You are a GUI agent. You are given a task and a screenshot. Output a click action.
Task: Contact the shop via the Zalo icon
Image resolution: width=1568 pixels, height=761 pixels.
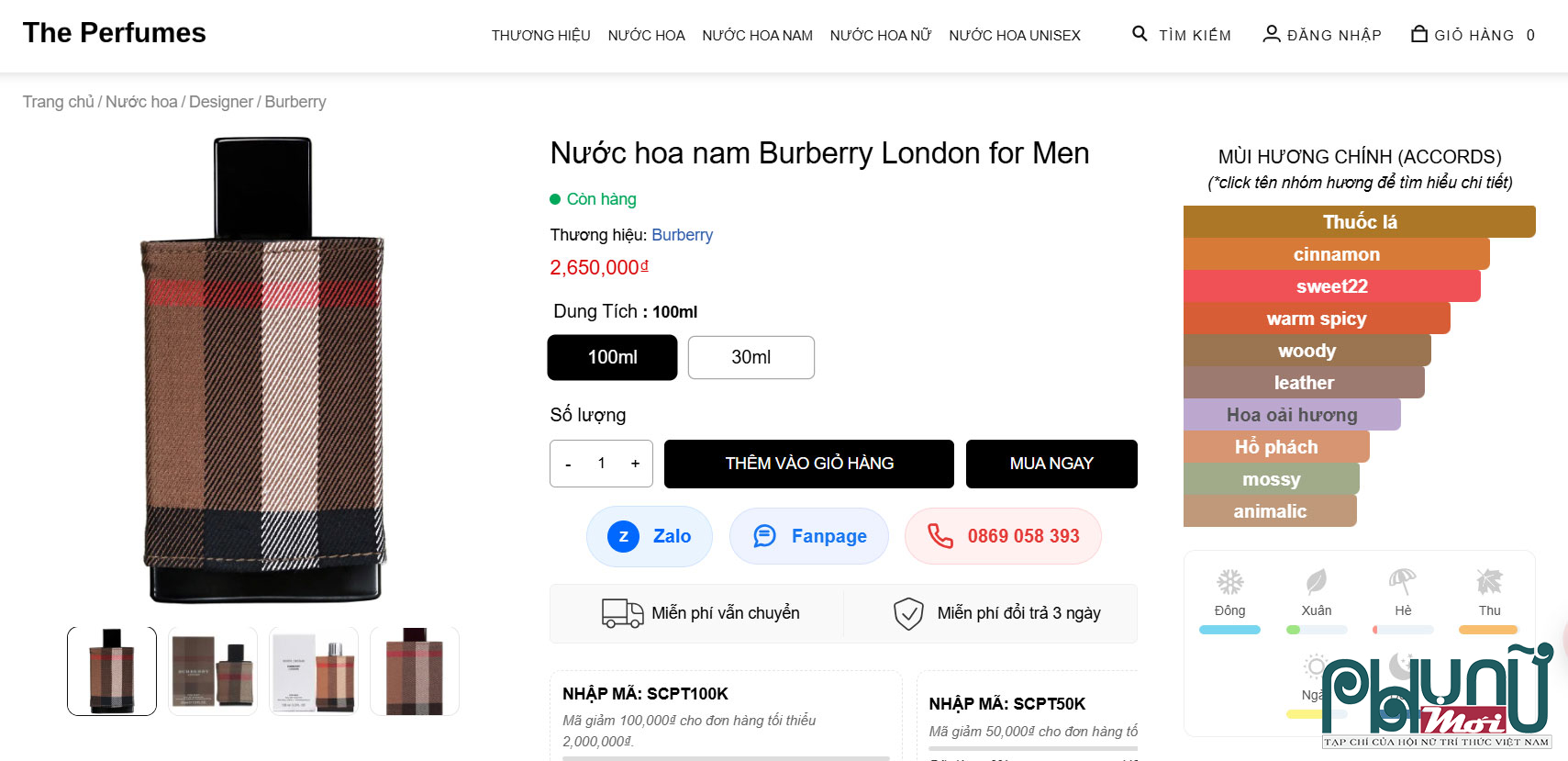(622, 536)
